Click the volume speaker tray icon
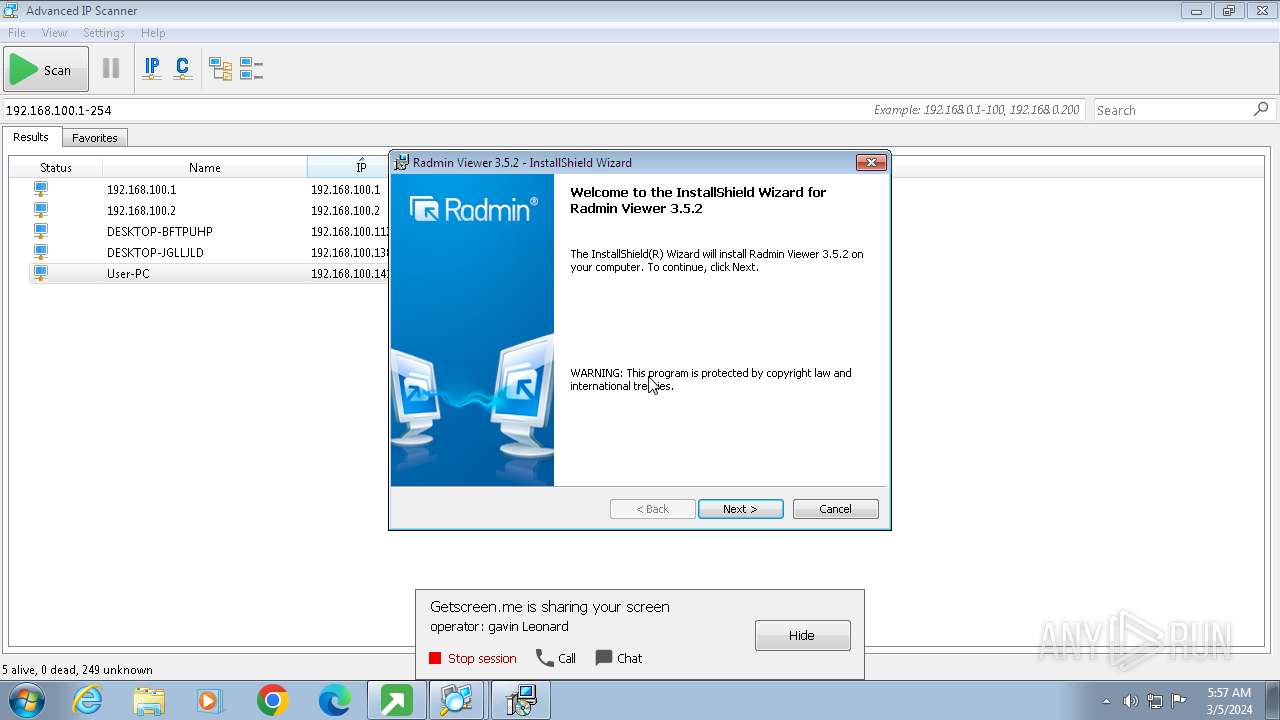 pos(1130,701)
